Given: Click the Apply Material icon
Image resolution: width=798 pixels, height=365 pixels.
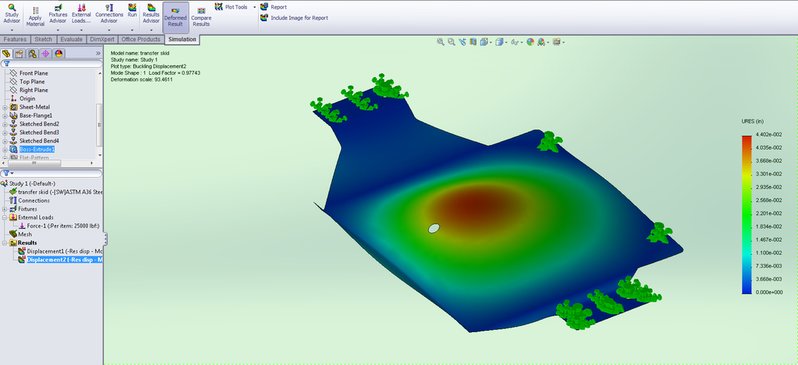Looking at the screenshot, I should (35, 16).
